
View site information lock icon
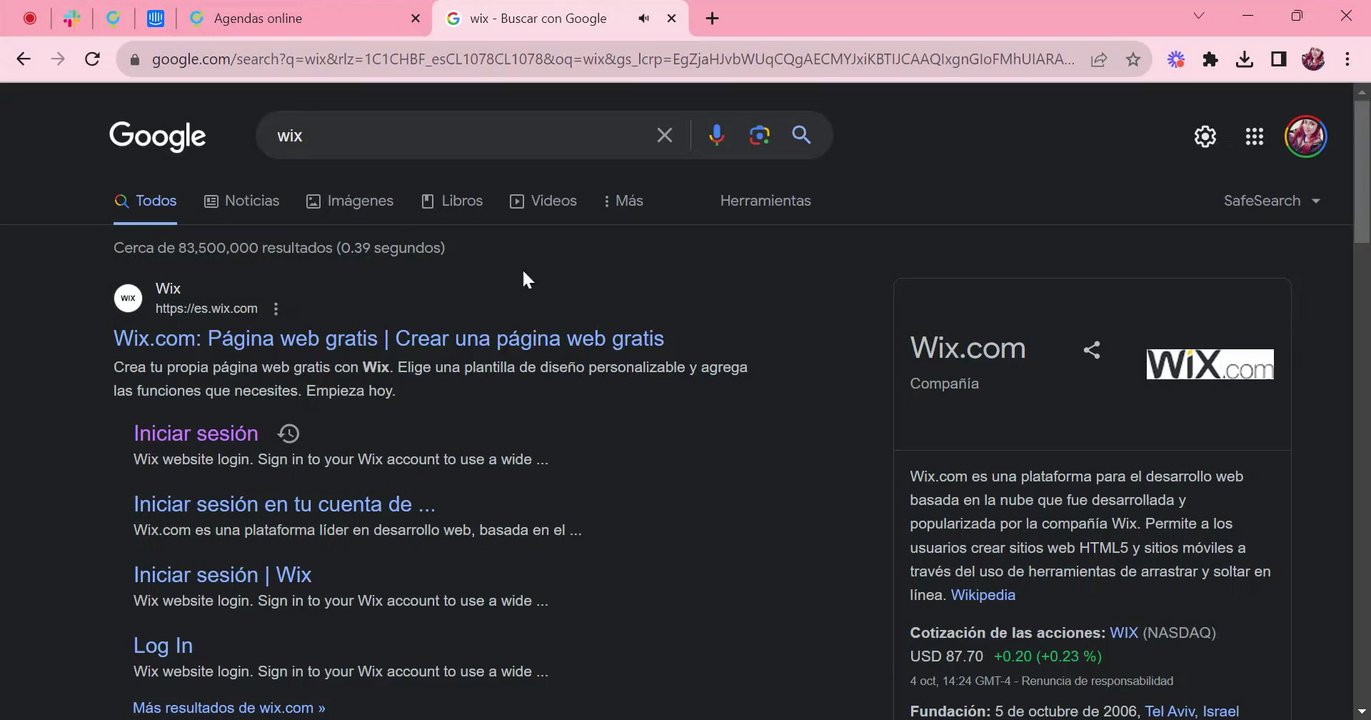(x=135, y=59)
